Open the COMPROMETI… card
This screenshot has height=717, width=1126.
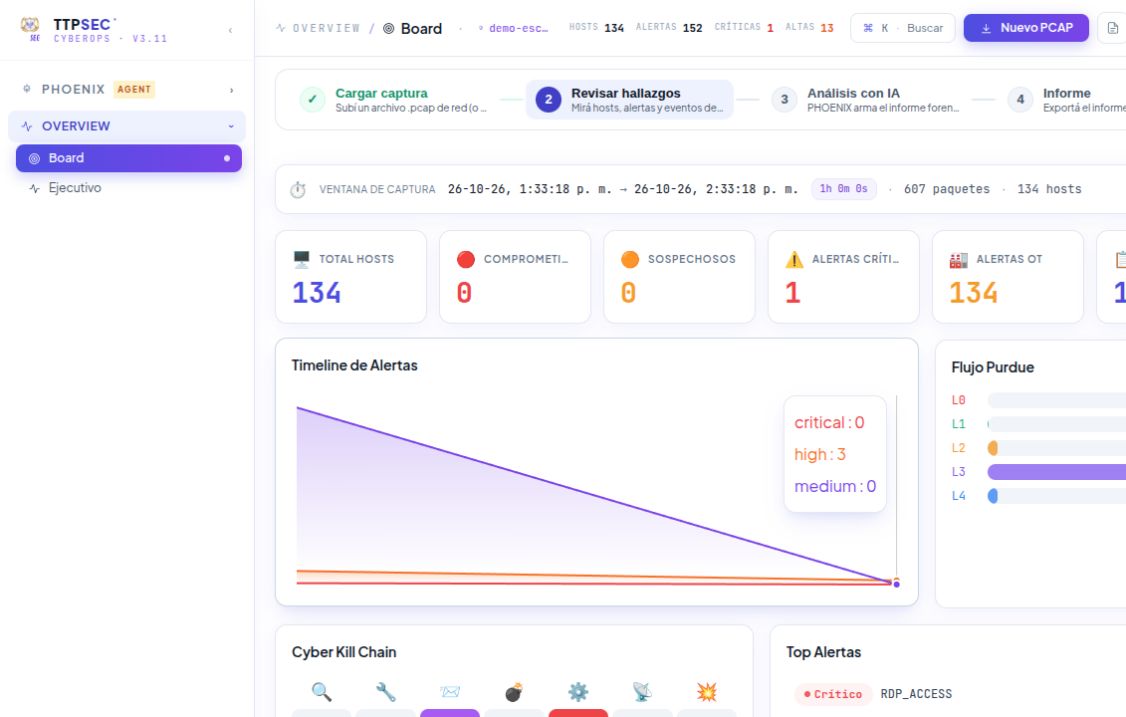515,277
